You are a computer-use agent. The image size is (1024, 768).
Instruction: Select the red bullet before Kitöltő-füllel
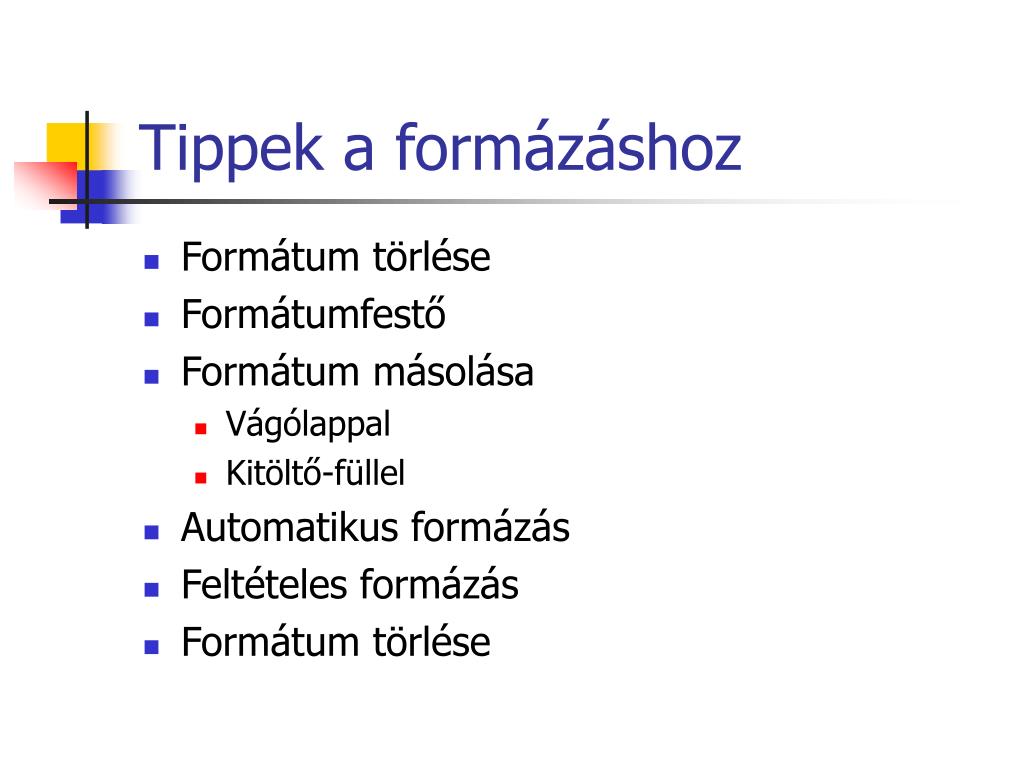click(x=200, y=478)
